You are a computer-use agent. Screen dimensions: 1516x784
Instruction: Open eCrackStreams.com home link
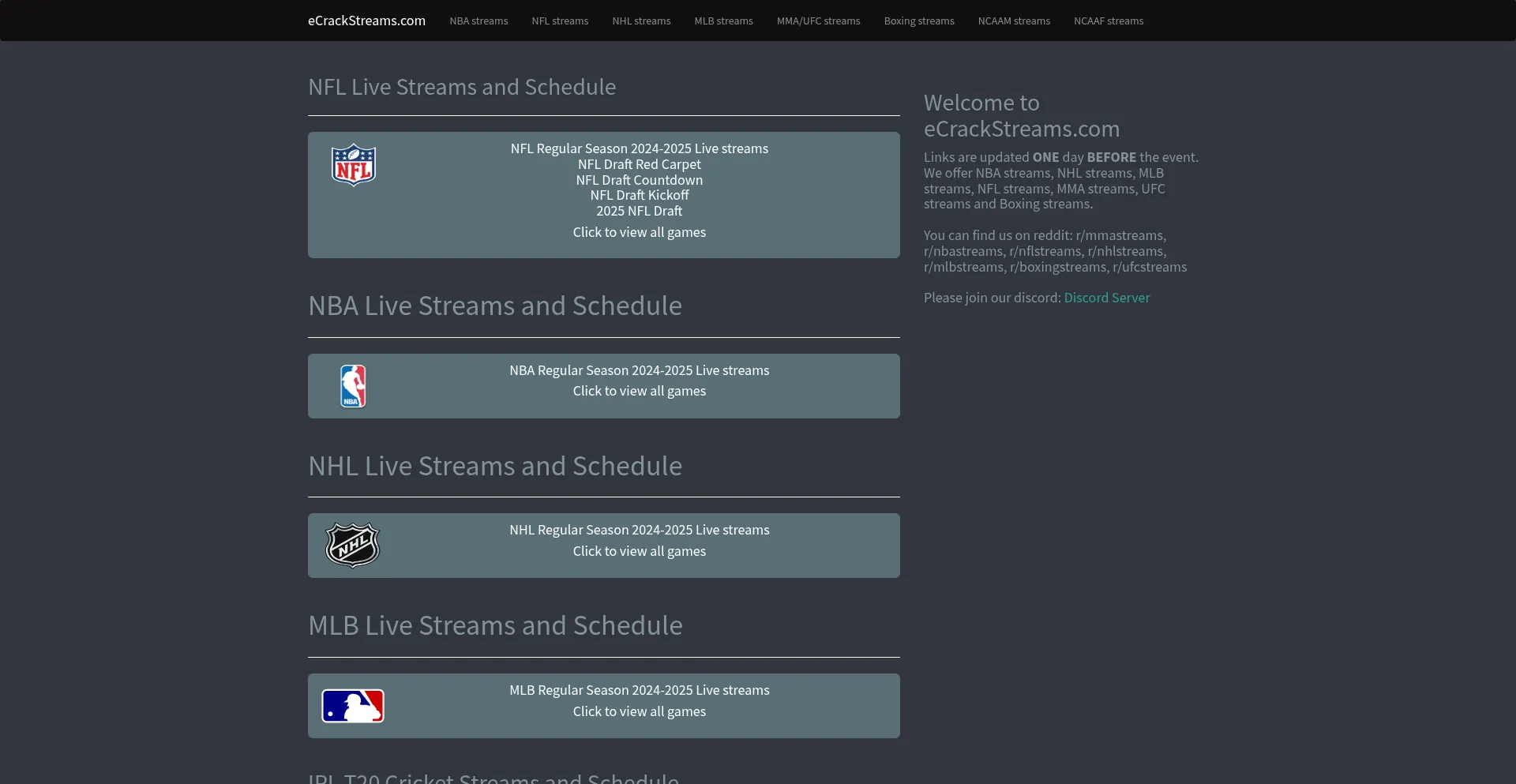point(366,21)
